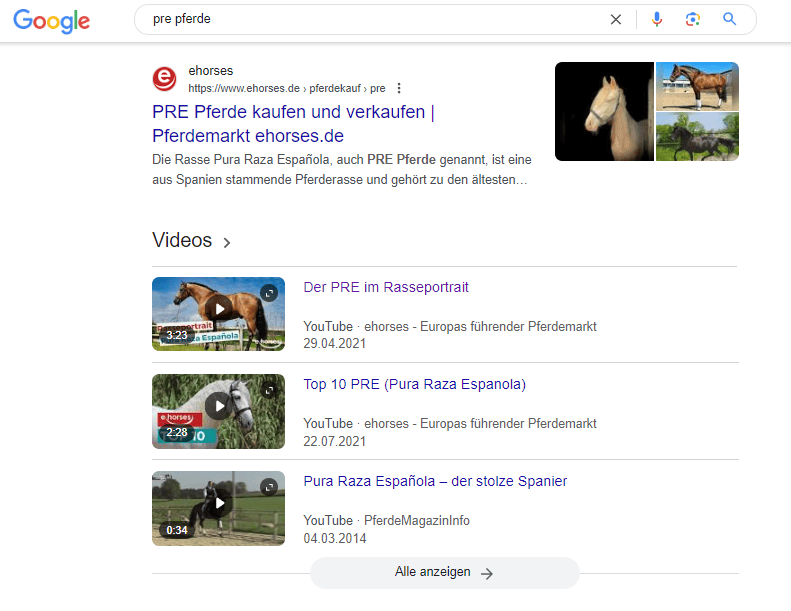Image resolution: width=791 pixels, height=611 pixels.
Task: Open the Videos heading
Action: click(x=182, y=240)
